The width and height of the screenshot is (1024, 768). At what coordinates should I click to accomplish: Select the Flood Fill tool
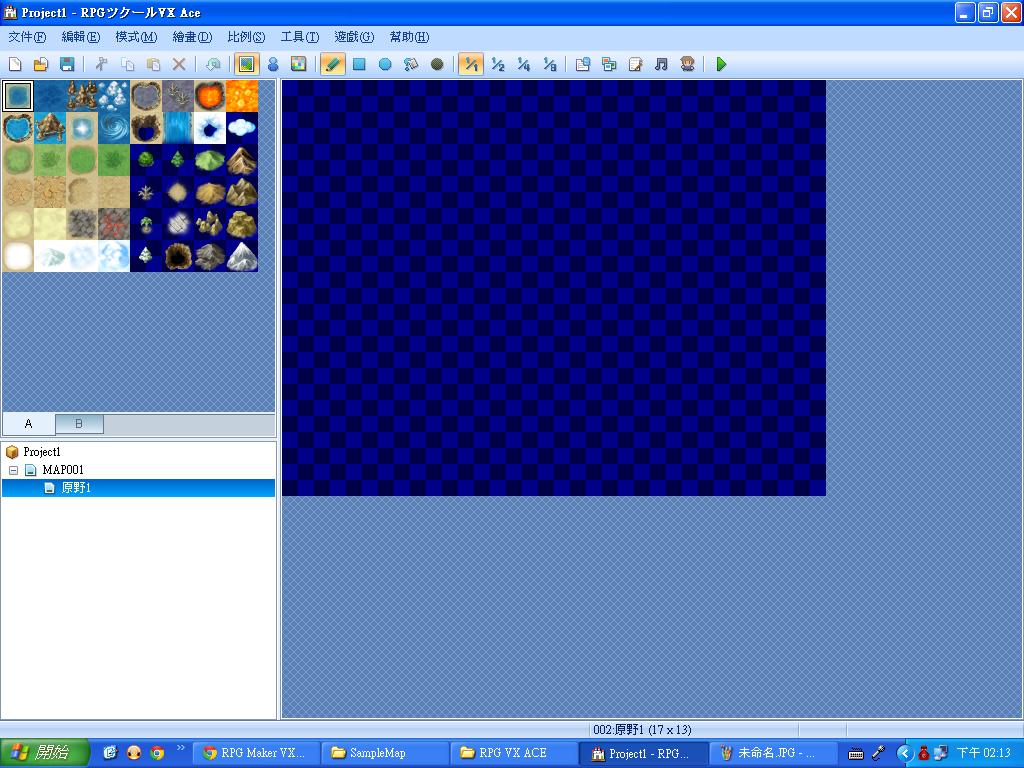pyautogui.click(x=411, y=64)
